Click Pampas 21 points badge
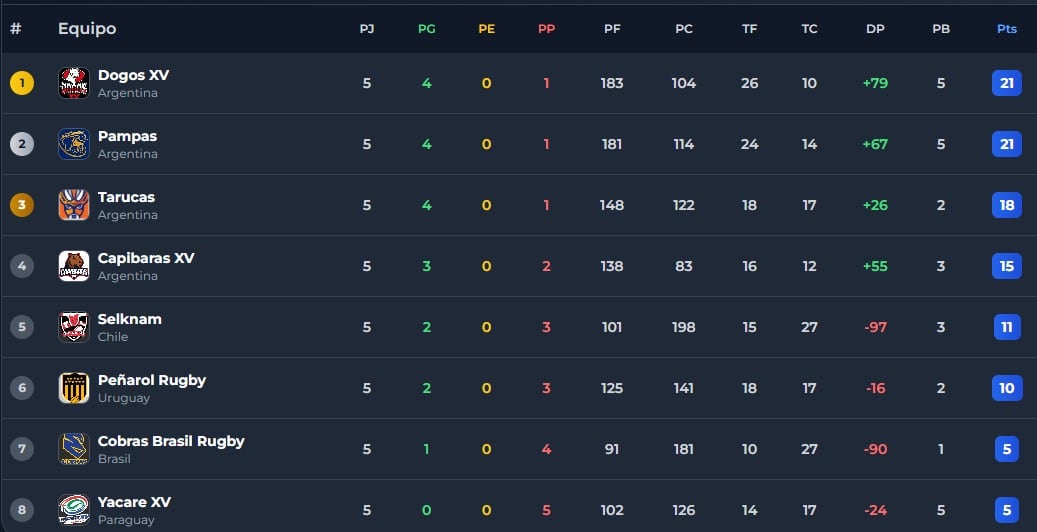 (1006, 144)
